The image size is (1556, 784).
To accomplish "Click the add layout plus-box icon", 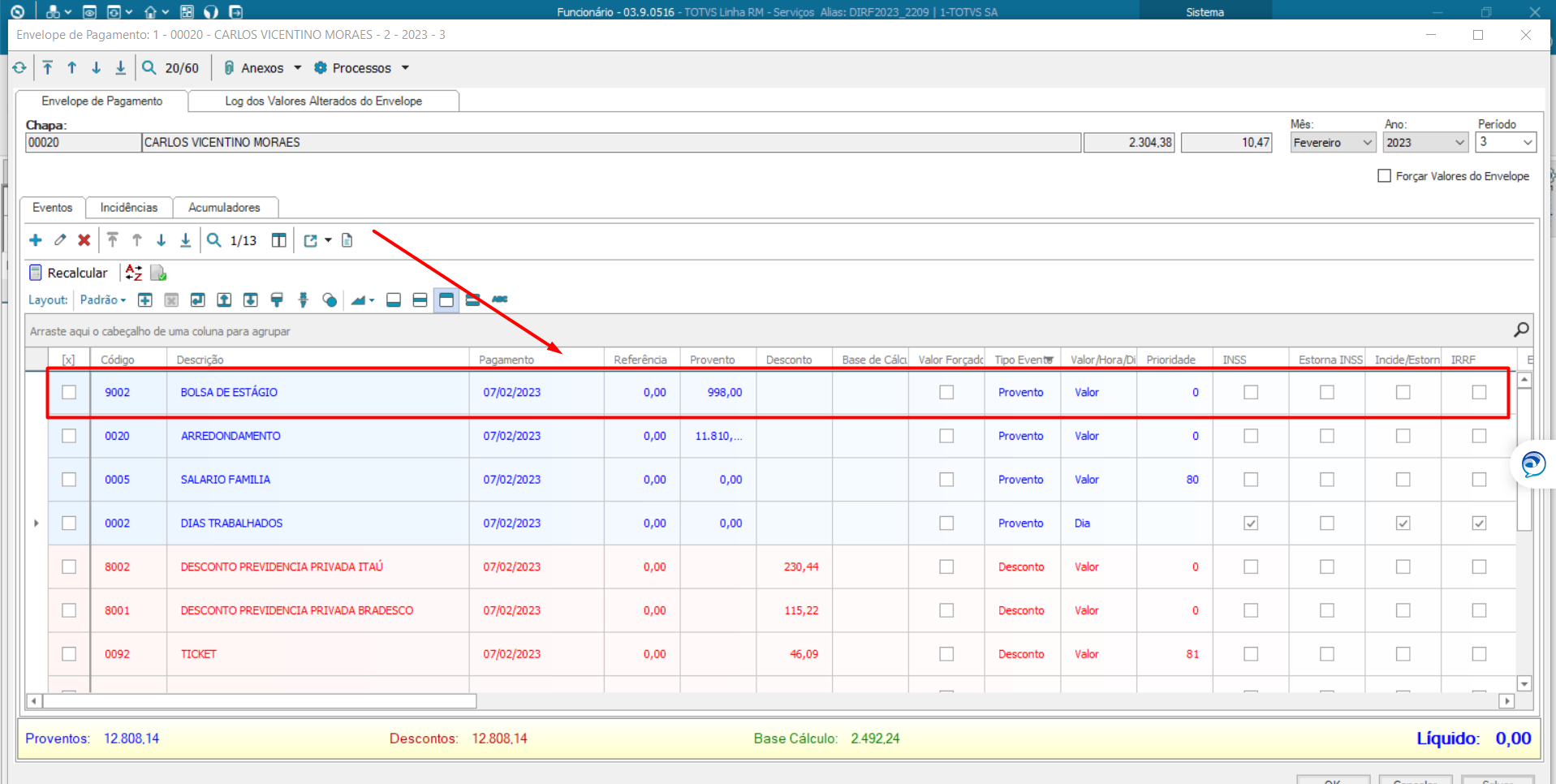I will pos(145,300).
